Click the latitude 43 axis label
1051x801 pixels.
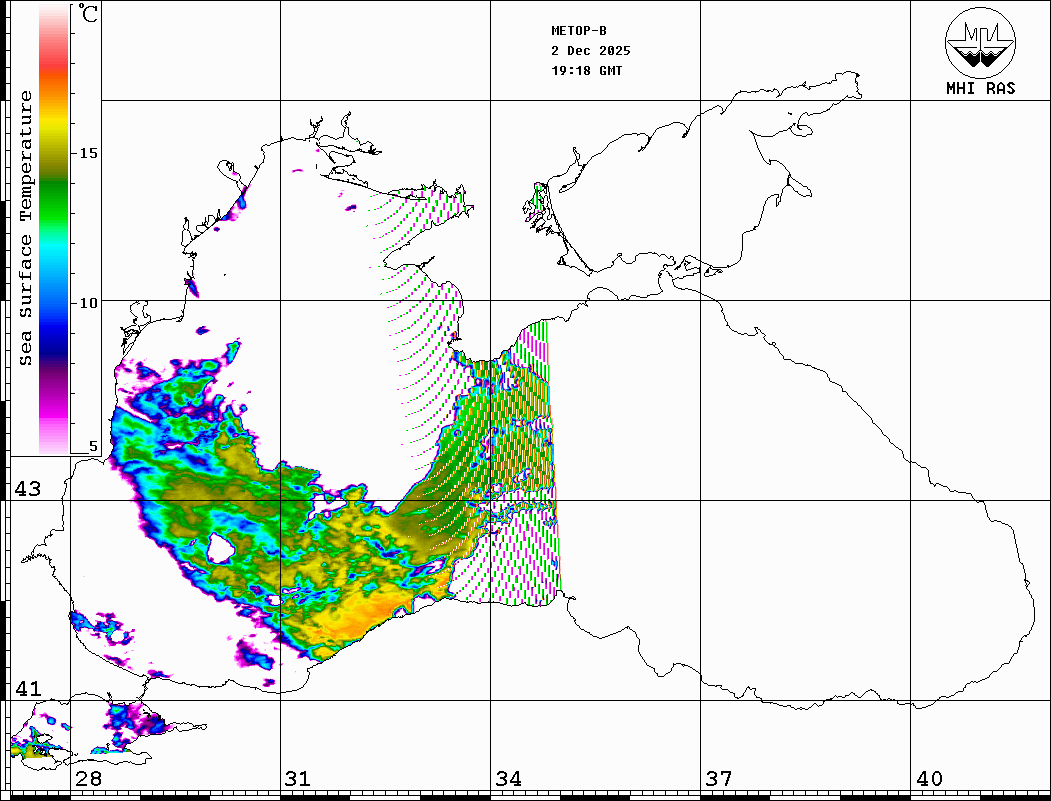[27, 489]
